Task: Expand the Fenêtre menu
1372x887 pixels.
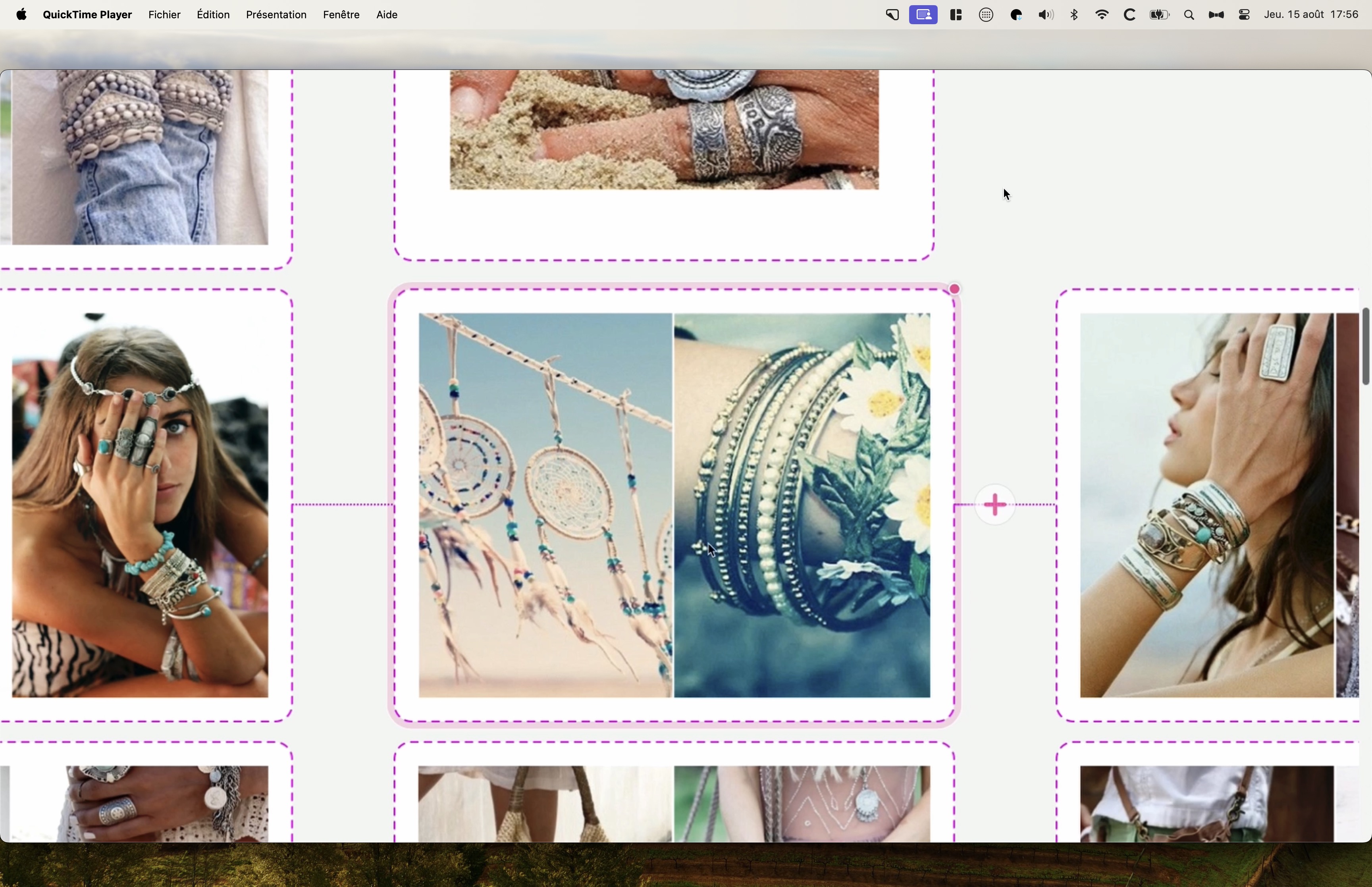Action: click(341, 15)
